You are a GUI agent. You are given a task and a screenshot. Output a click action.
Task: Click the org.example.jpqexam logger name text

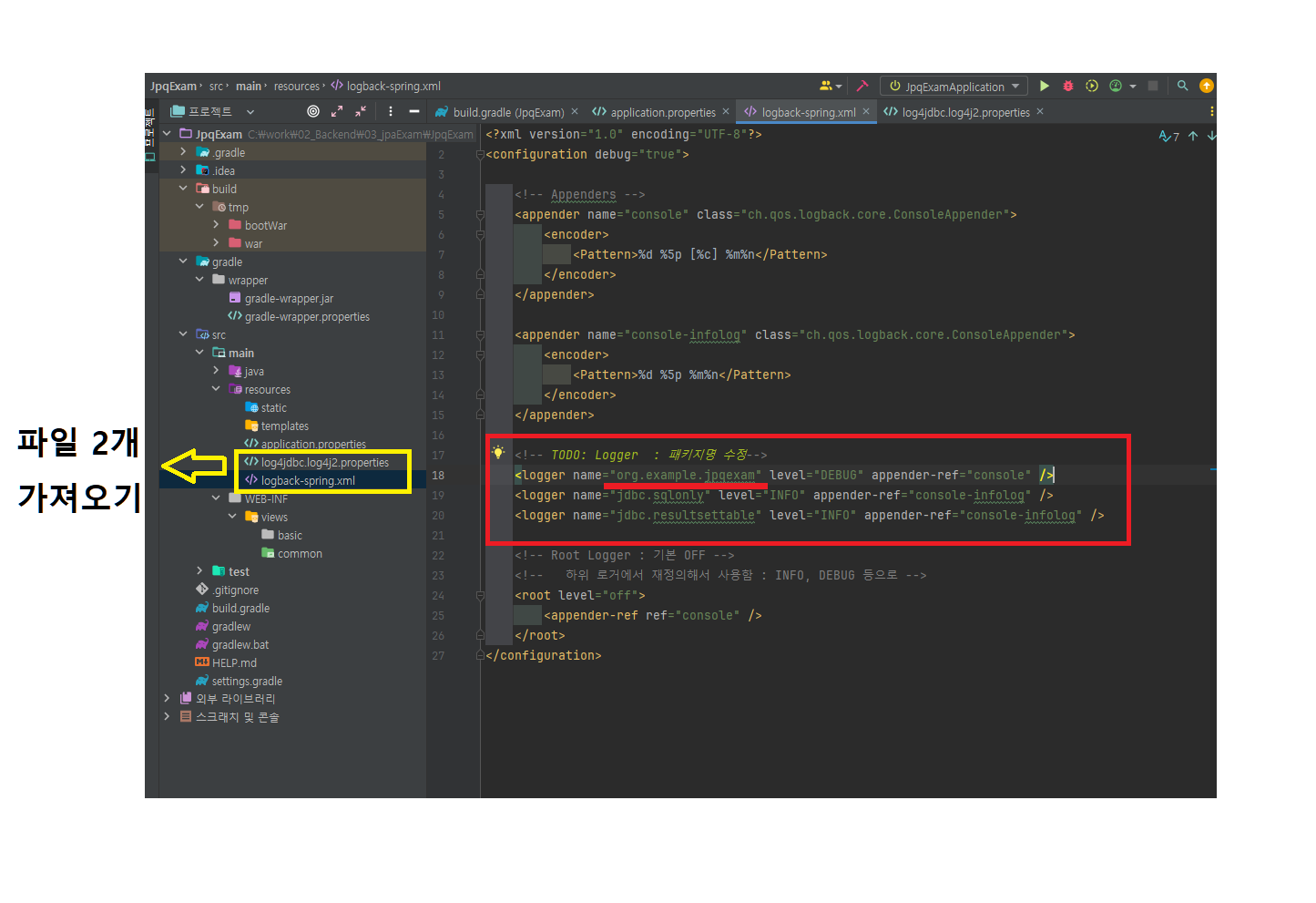686,475
